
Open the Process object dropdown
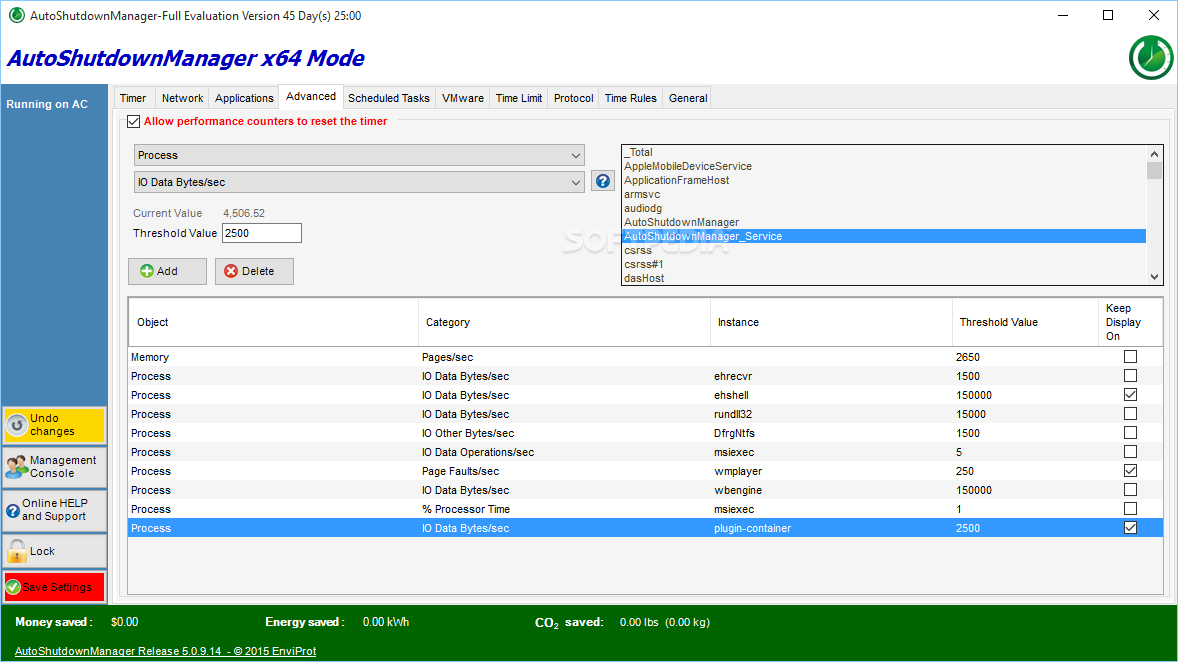359,156
